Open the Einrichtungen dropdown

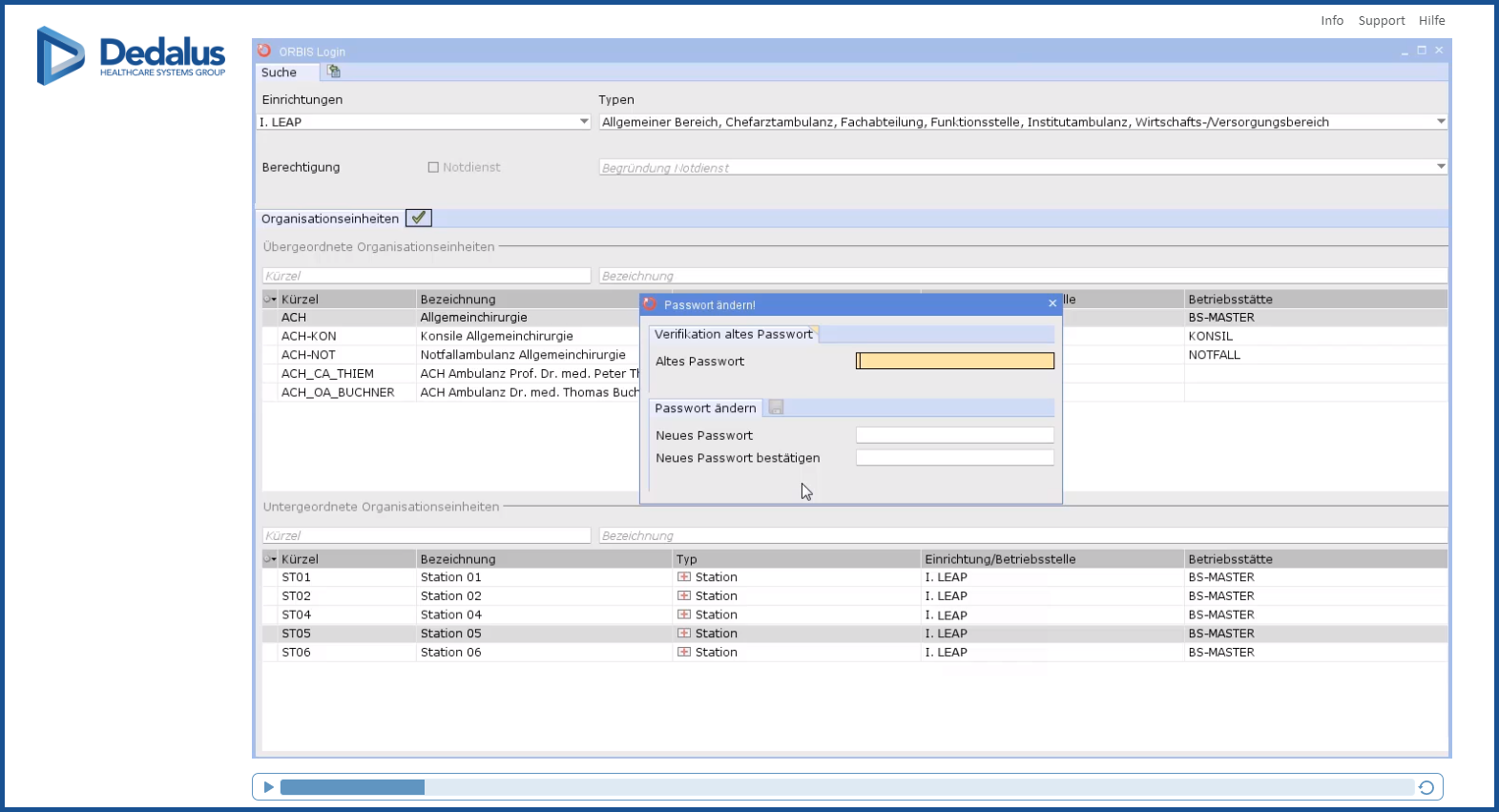[584, 122]
